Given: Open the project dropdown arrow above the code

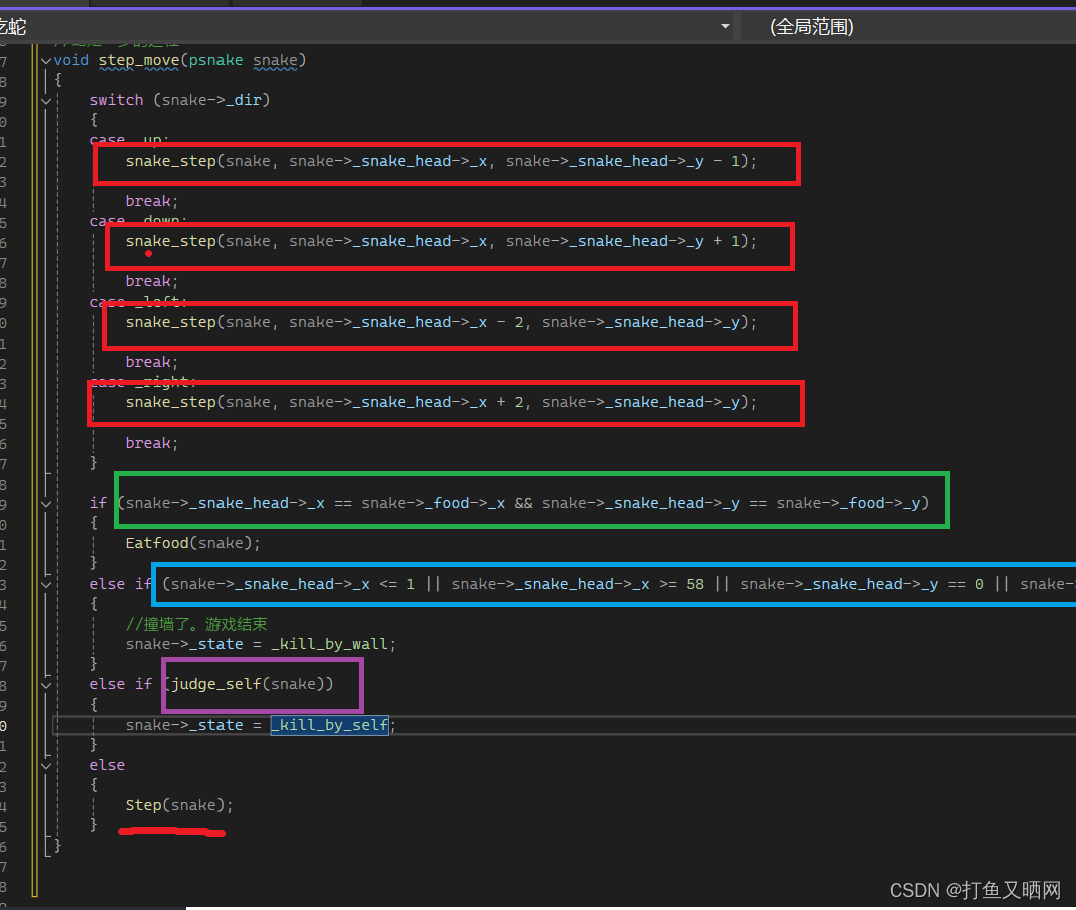Looking at the screenshot, I should (x=725, y=27).
